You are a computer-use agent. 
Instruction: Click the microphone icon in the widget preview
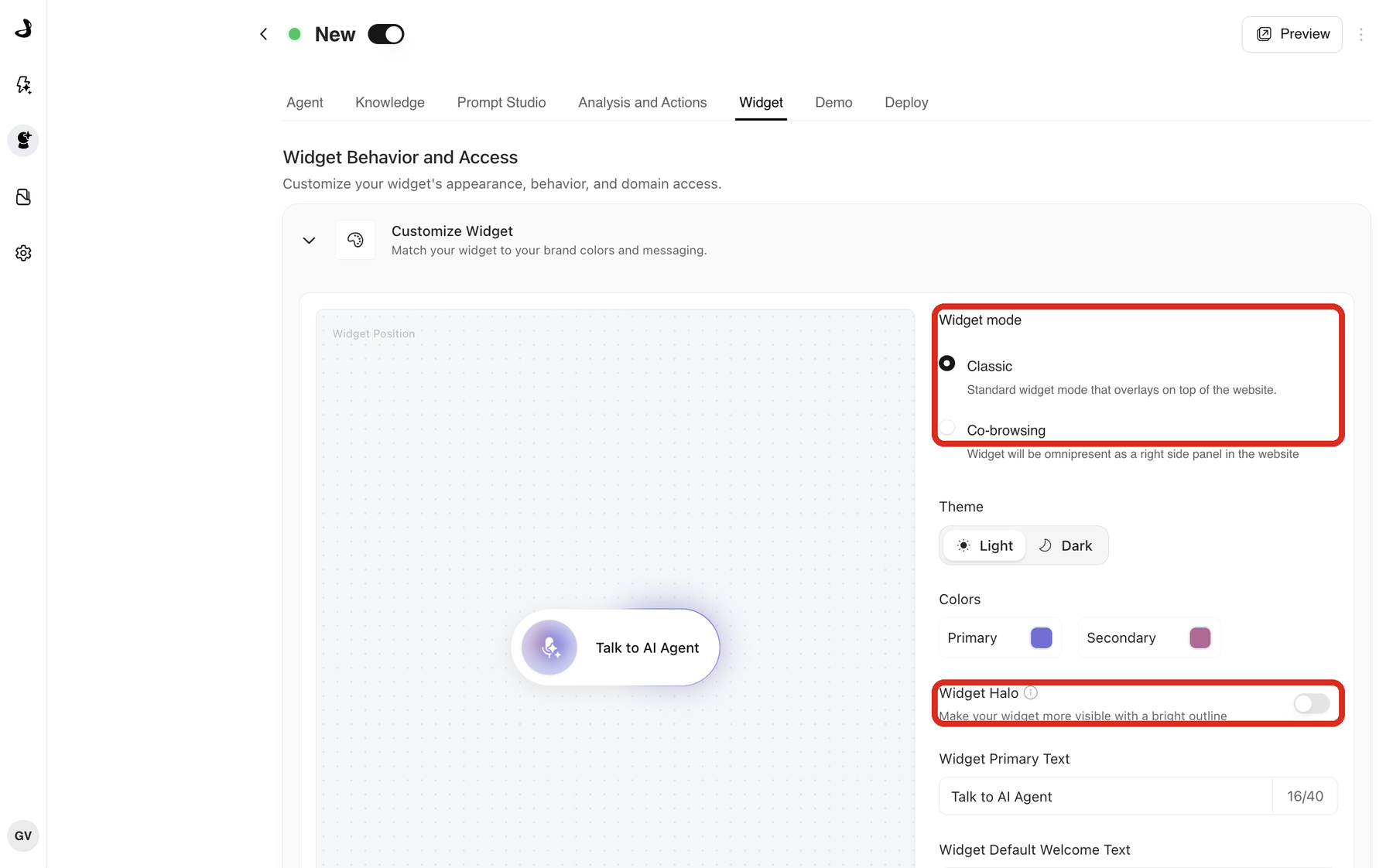tap(549, 648)
